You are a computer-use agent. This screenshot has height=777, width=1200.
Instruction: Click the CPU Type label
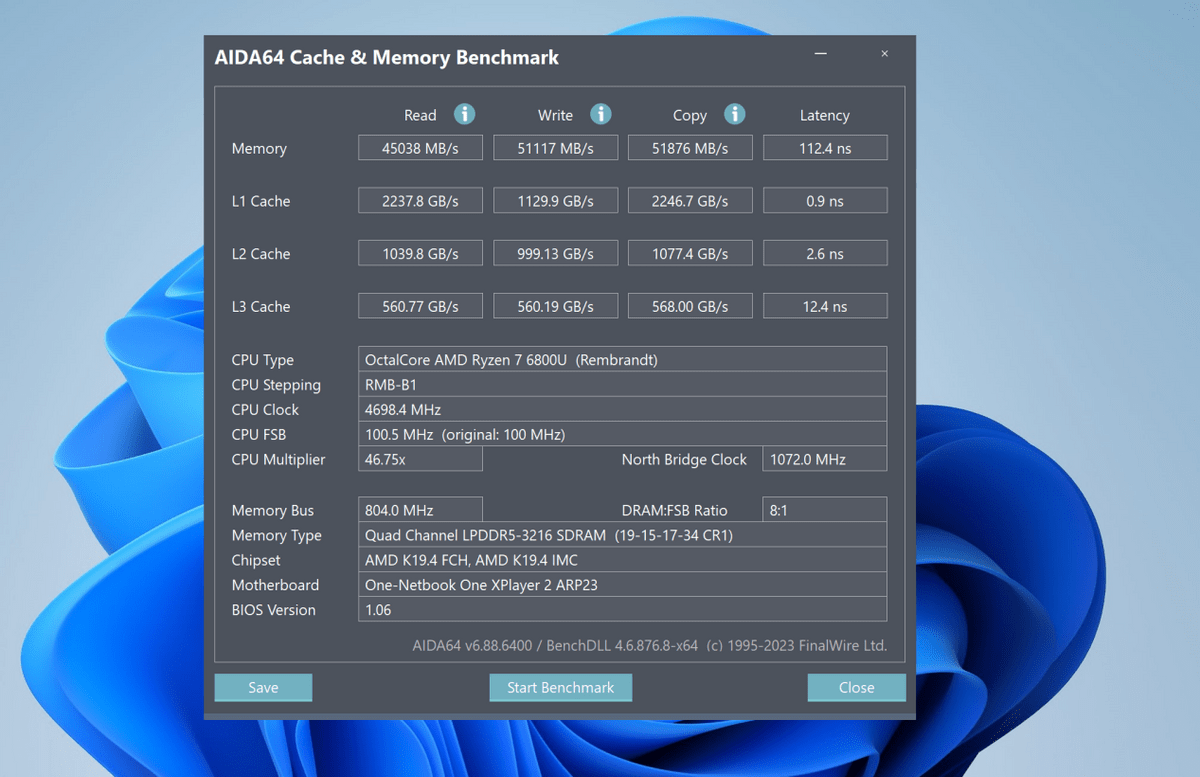263,360
